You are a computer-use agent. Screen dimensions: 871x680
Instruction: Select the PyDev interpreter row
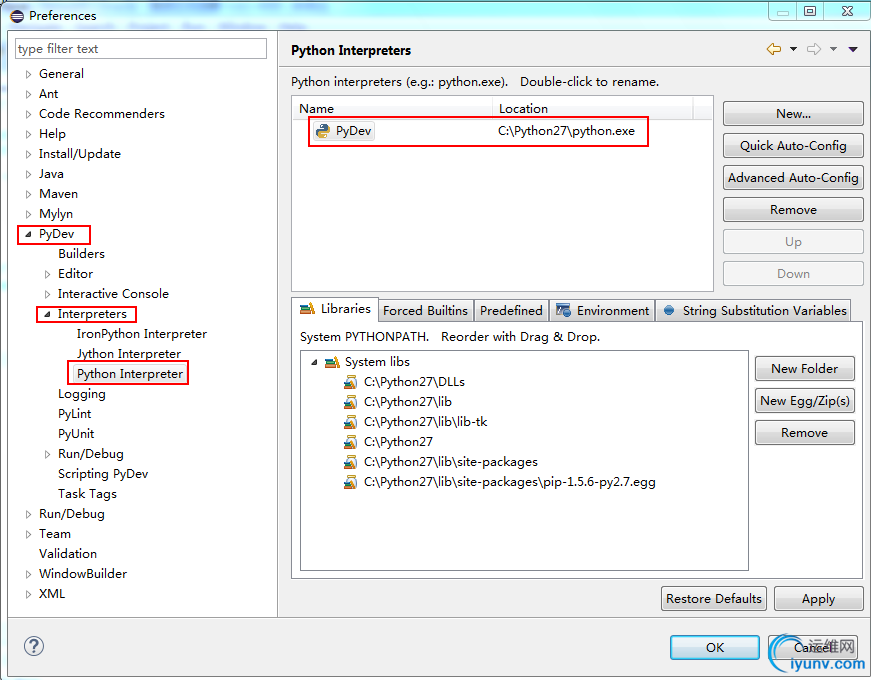tap(502, 131)
